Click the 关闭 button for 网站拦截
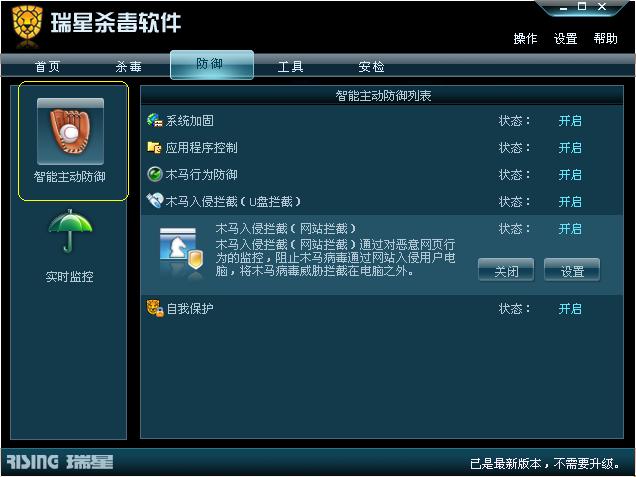Viewport: 636px width, 477px height. pyautogui.click(x=506, y=270)
